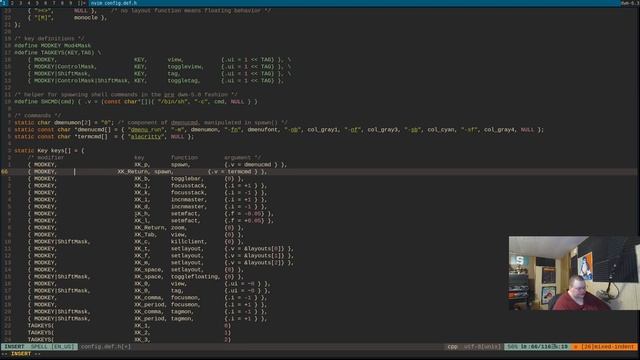Place cursor on the #define MODKEY Mod4Mask line
This screenshot has width=640, height=360.
pyautogui.click(x=53, y=45)
